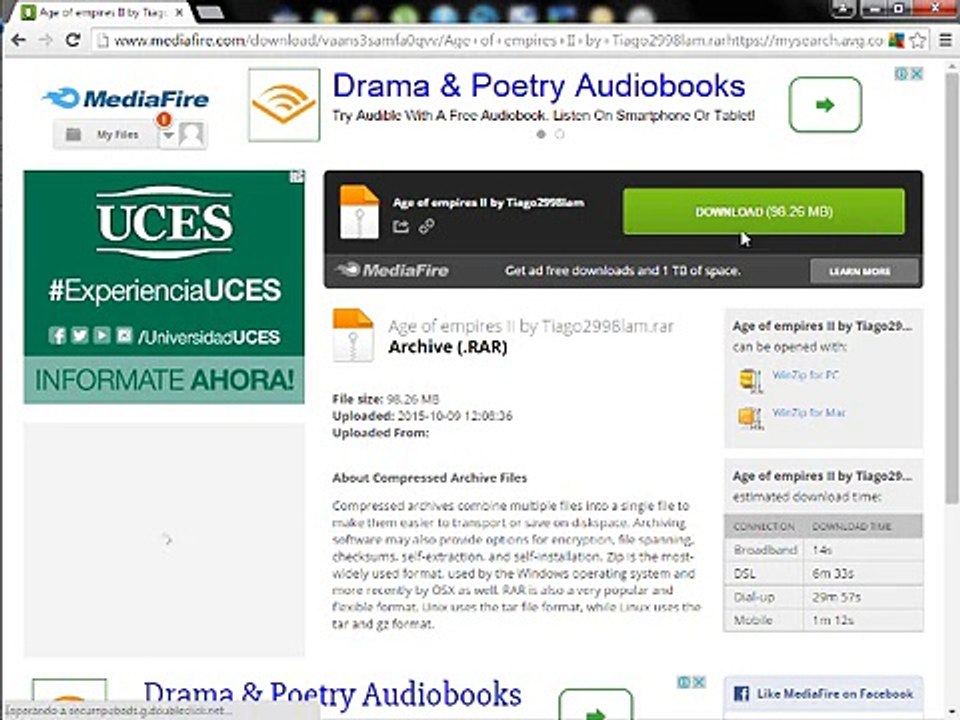Click the share icon under the file name
The width and height of the screenshot is (960, 720).
pyautogui.click(x=401, y=227)
